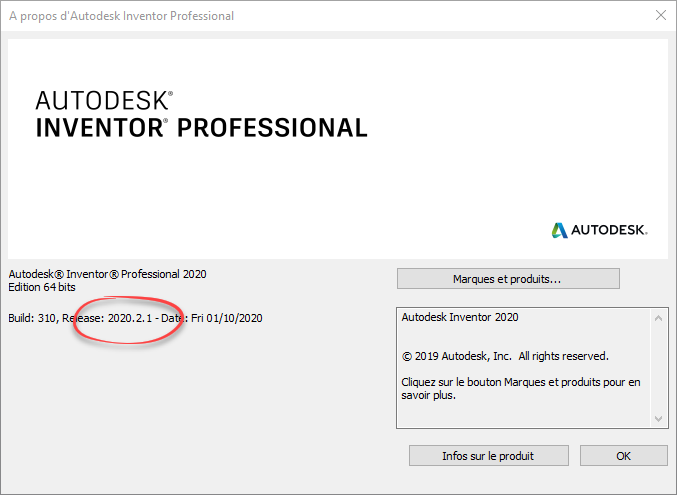This screenshot has height=495, width=677.
Task: Click the INVENTOR PROFESSIONAL banner heading
Action: tap(201, 128)
